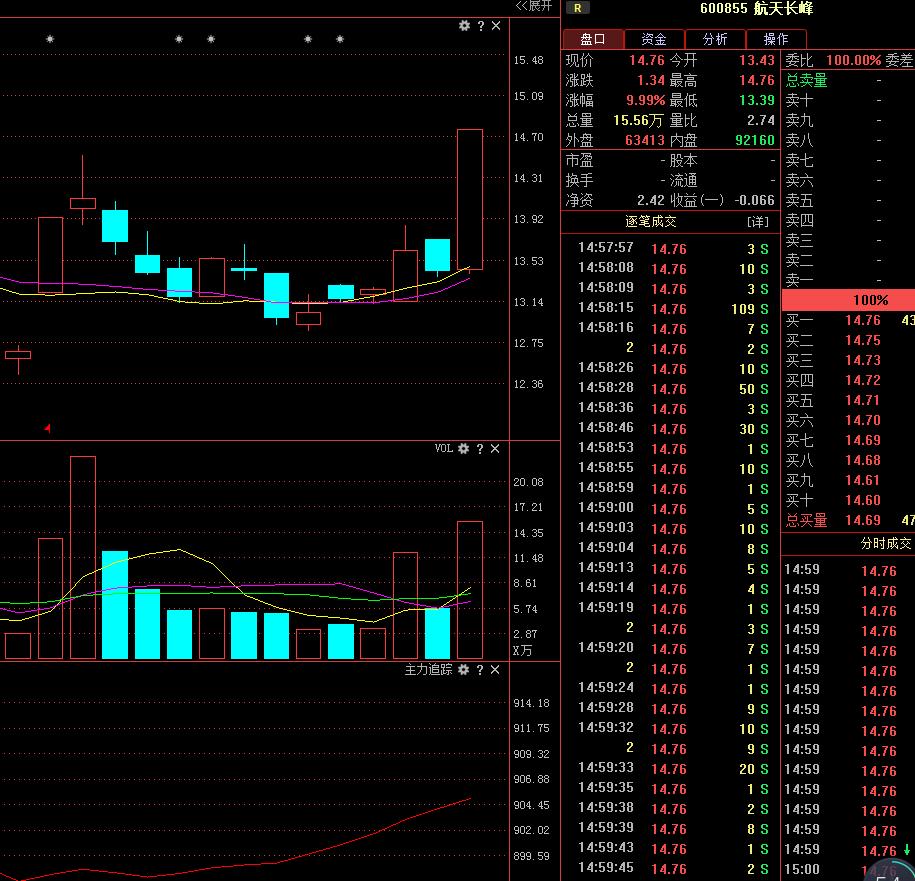Expand panel with <<展开 button
The image size is (915, 881).
pos(533,6)
